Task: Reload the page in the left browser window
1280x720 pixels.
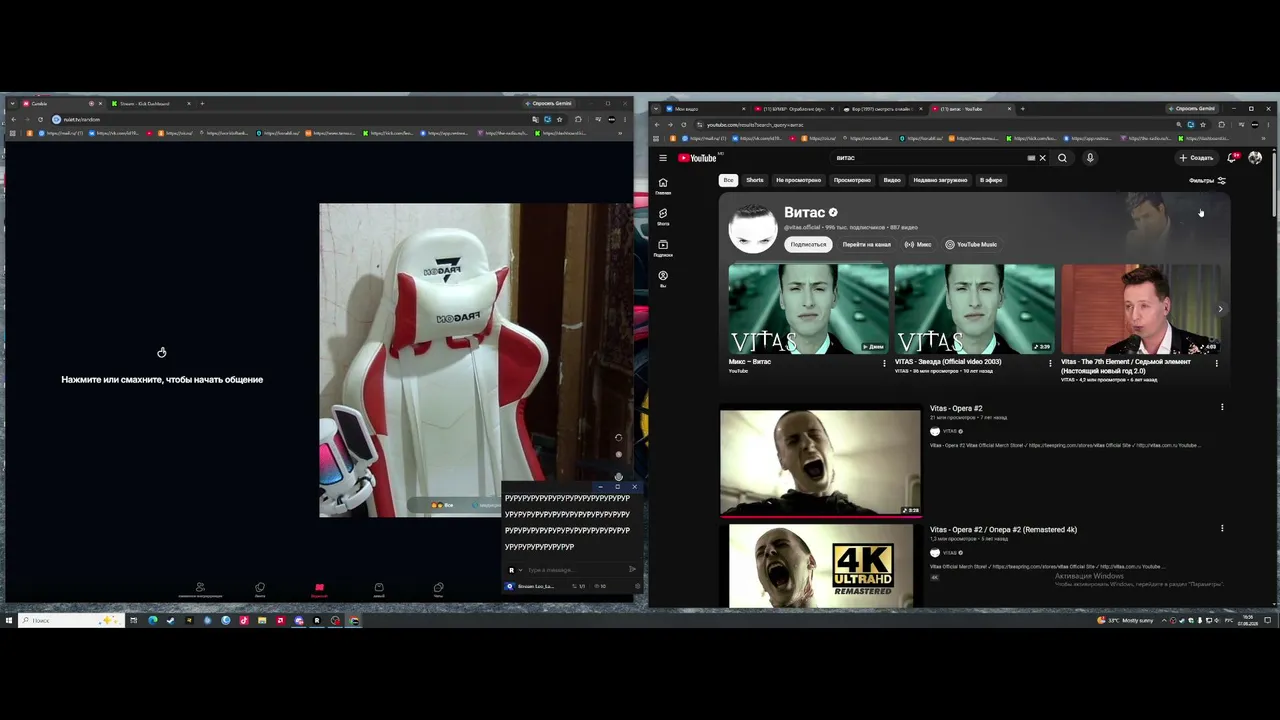Action: [40, 119]
